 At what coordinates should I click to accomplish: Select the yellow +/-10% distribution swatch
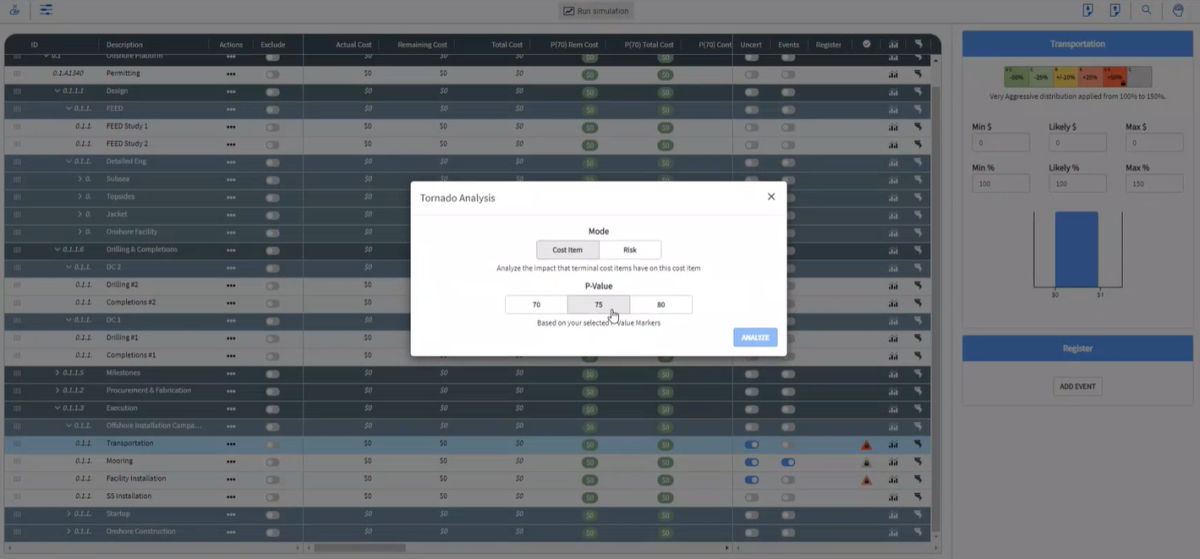pos(1064,77)
